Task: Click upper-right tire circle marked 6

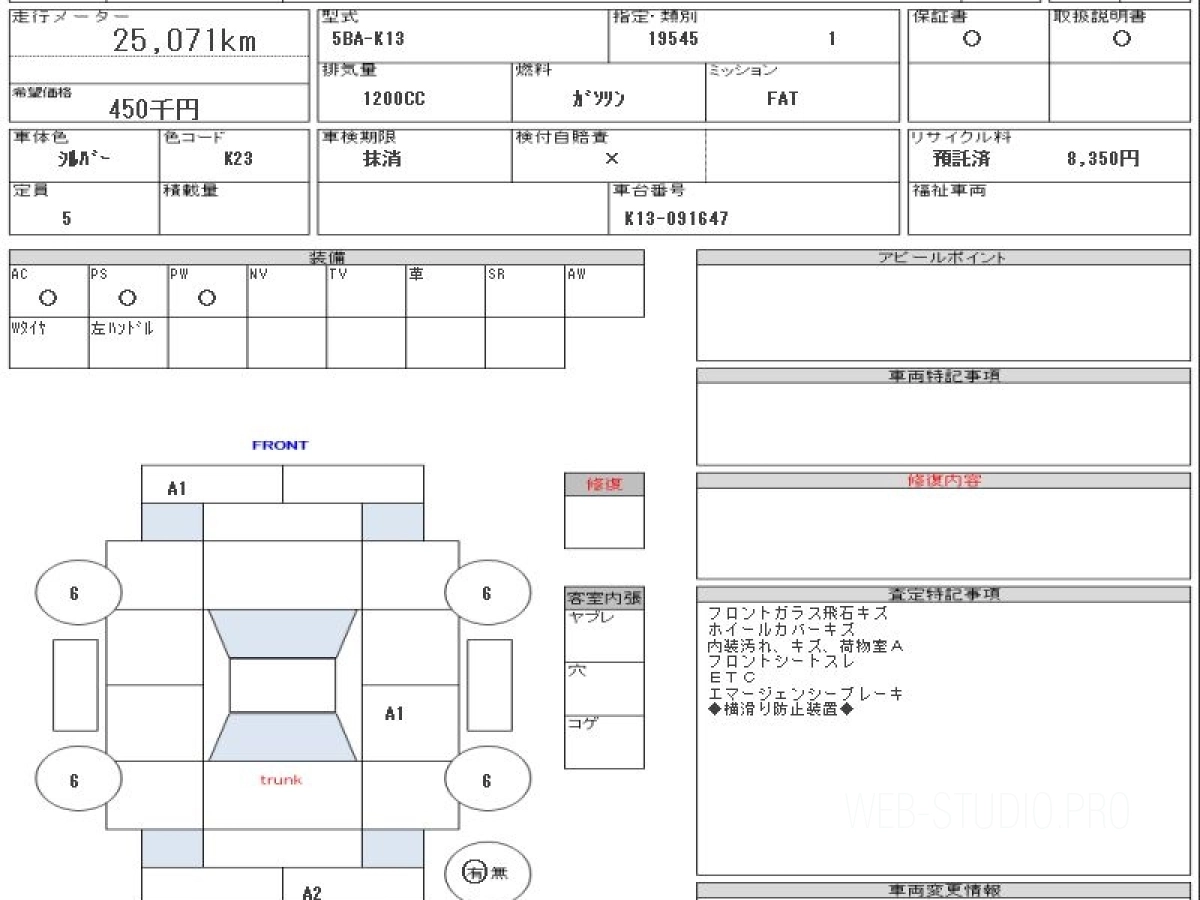Action: (x=487, y=593)
